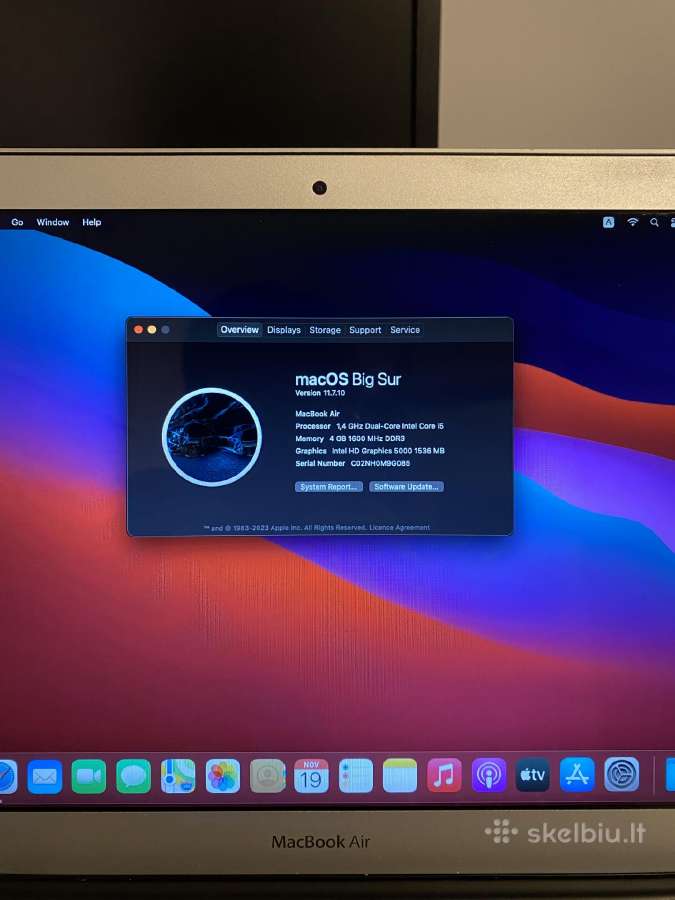Launch FaceTime in the Dock

click(x=89, y=776)
